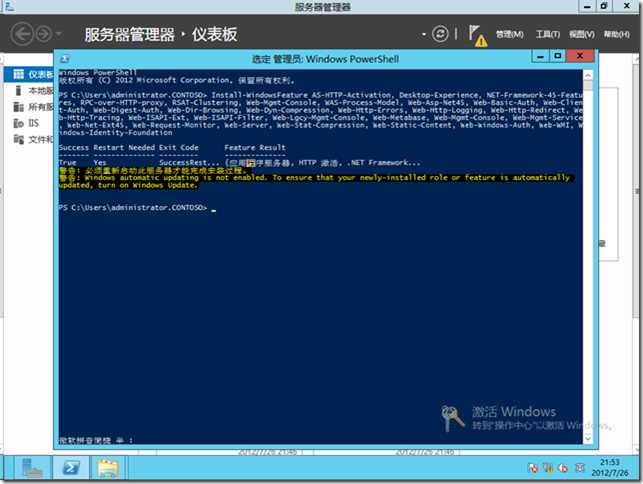Select the 仪表板 dashboard item in sidebar
Image resolution: width=643 pixels, height=484 pixels.
tap(29, 74)
